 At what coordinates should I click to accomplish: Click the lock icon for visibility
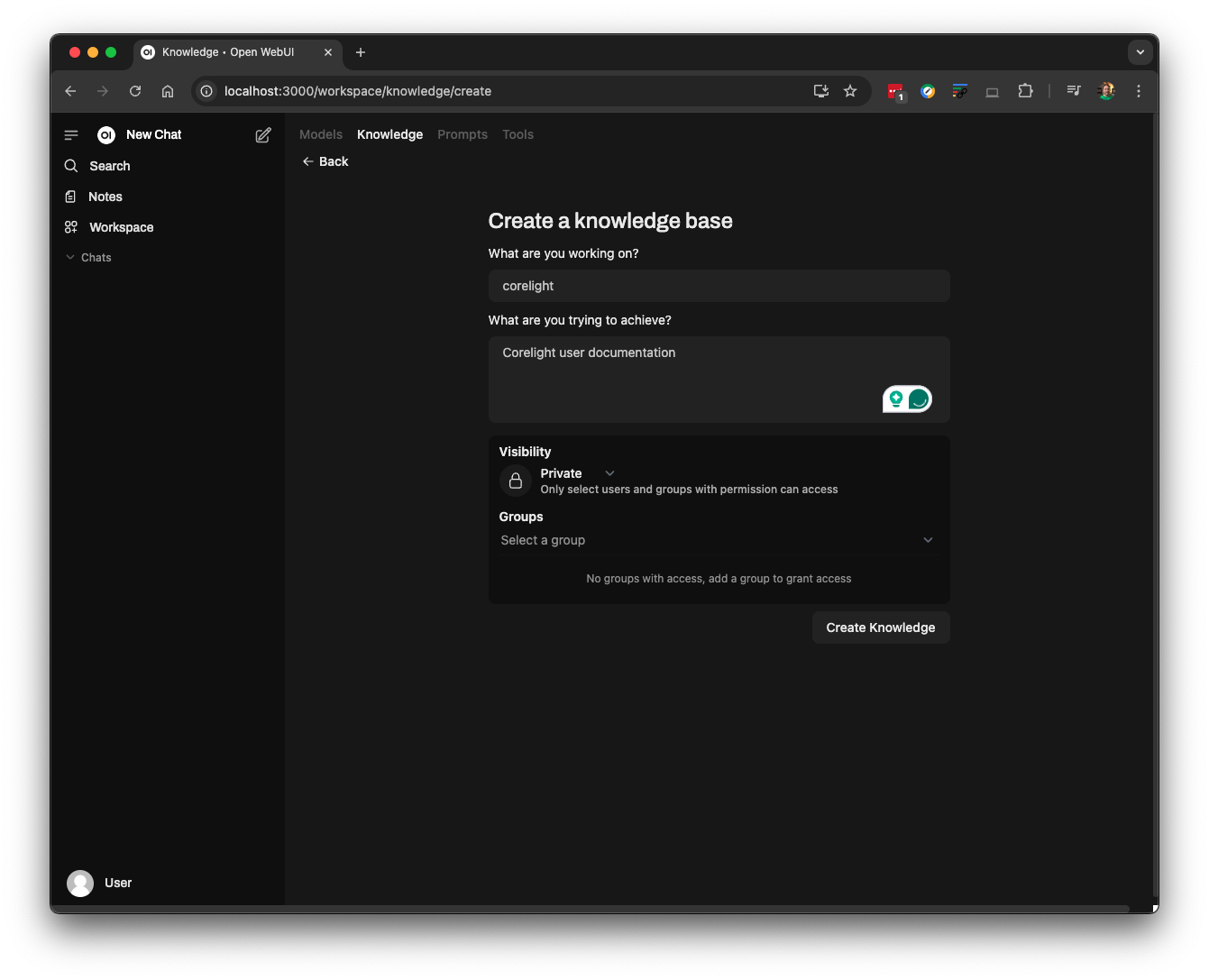click(516, 481)
